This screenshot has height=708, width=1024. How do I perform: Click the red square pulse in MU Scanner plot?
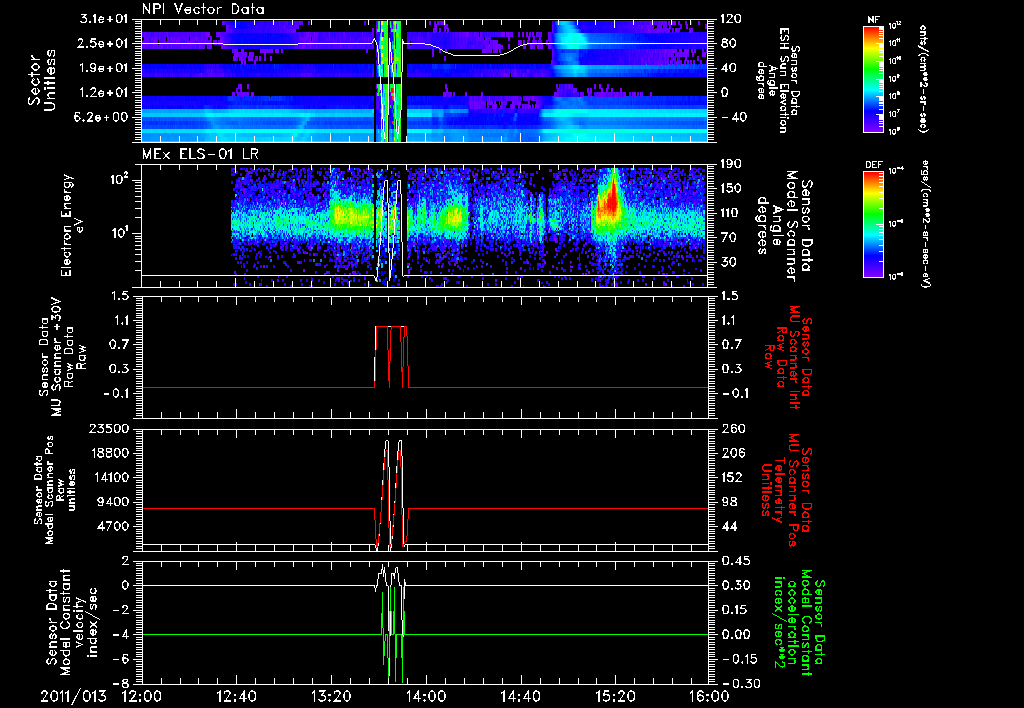(x=391, y=356)
